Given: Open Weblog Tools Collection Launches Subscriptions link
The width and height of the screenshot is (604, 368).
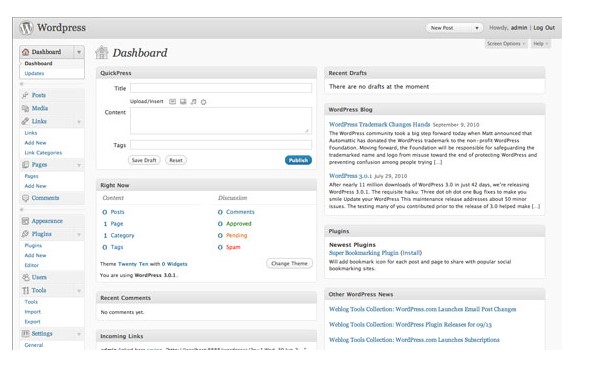Looking at the screenshot, I should [414, 340].
